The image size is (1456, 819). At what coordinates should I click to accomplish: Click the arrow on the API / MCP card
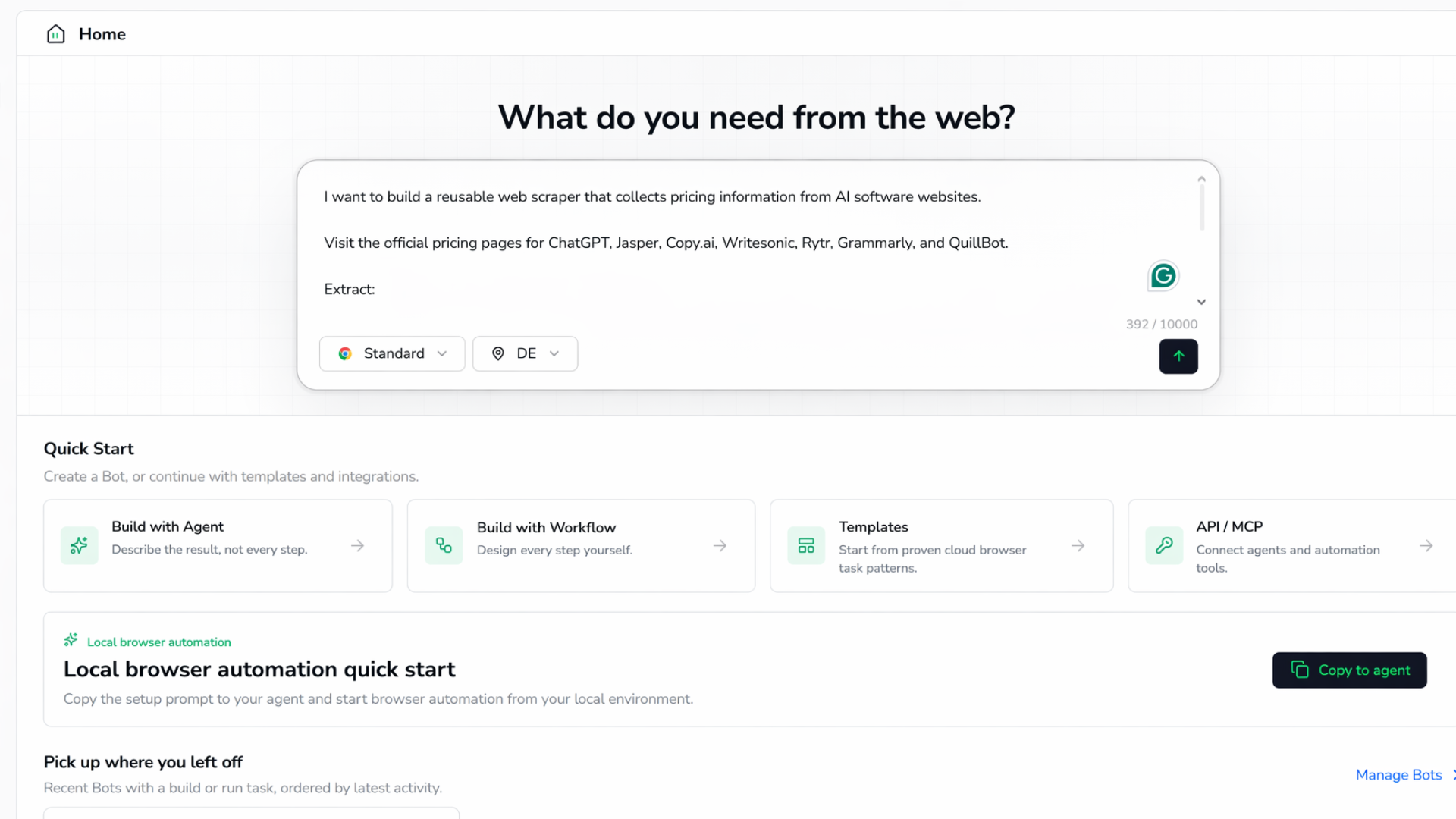(x=1426, y=546)
